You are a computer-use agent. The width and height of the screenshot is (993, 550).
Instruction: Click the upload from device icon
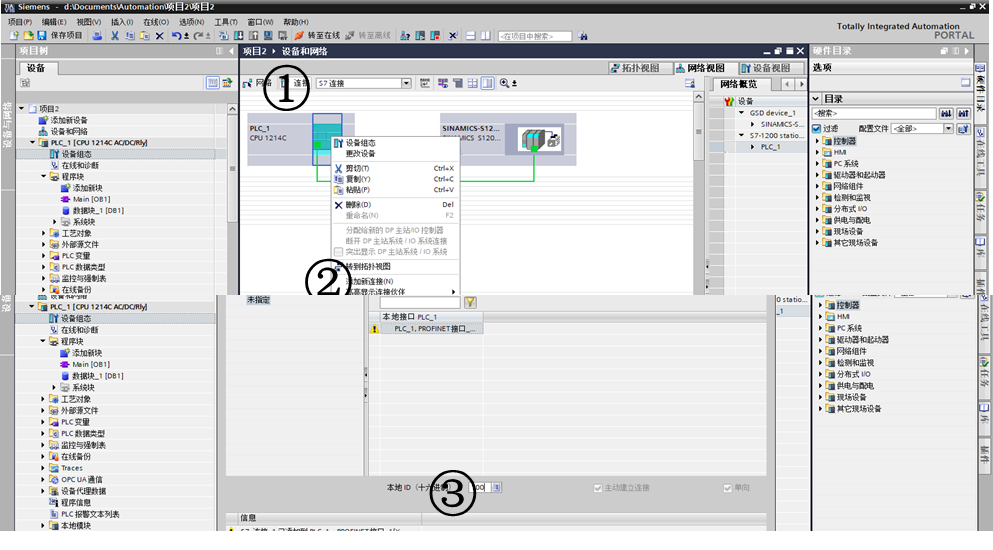[x=253, y=35]
